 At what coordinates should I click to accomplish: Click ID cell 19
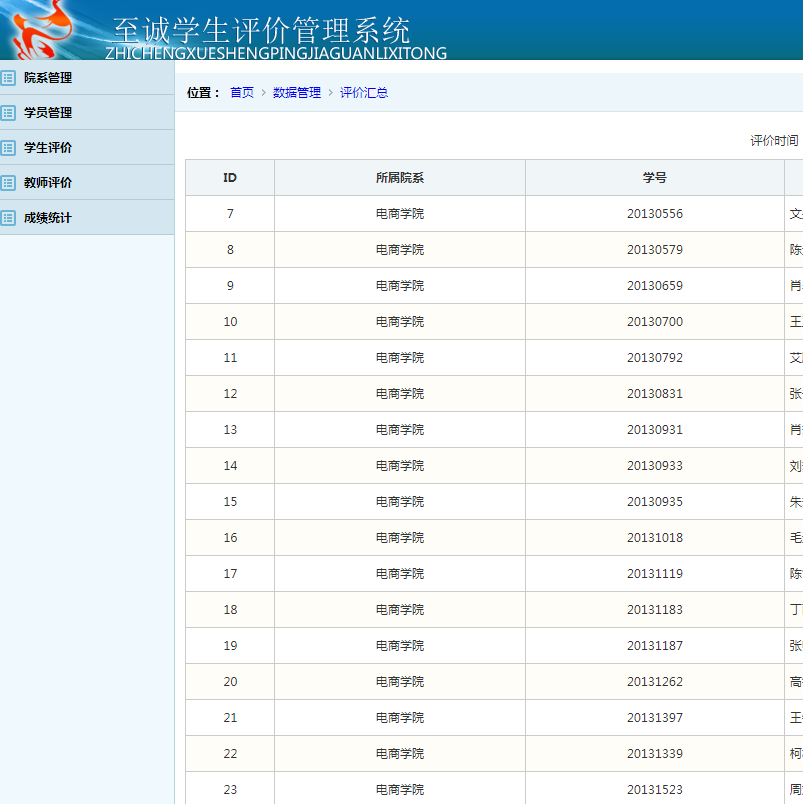(230, 646)
